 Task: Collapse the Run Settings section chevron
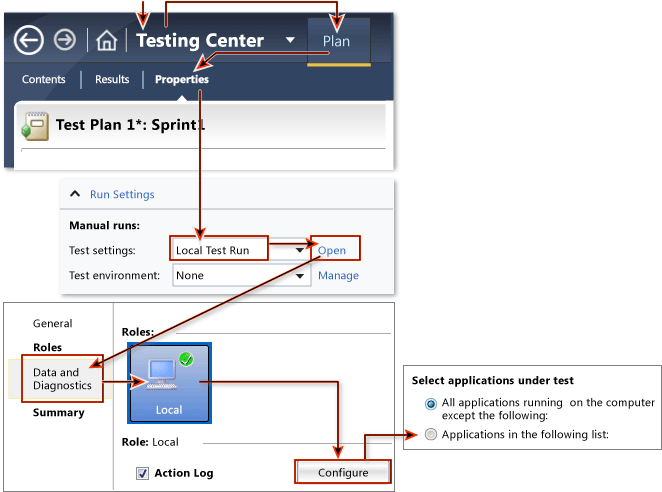point(75,194)
